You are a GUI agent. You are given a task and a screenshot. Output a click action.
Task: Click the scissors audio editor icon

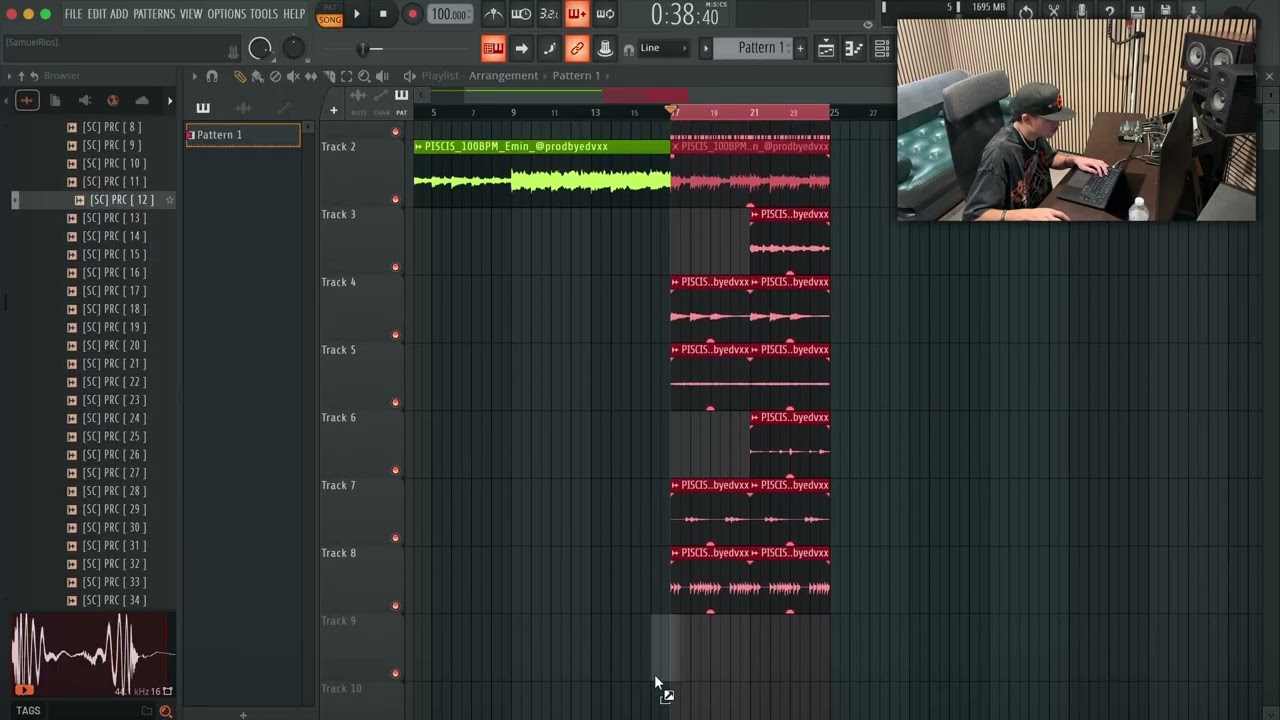pos(1054,12)
